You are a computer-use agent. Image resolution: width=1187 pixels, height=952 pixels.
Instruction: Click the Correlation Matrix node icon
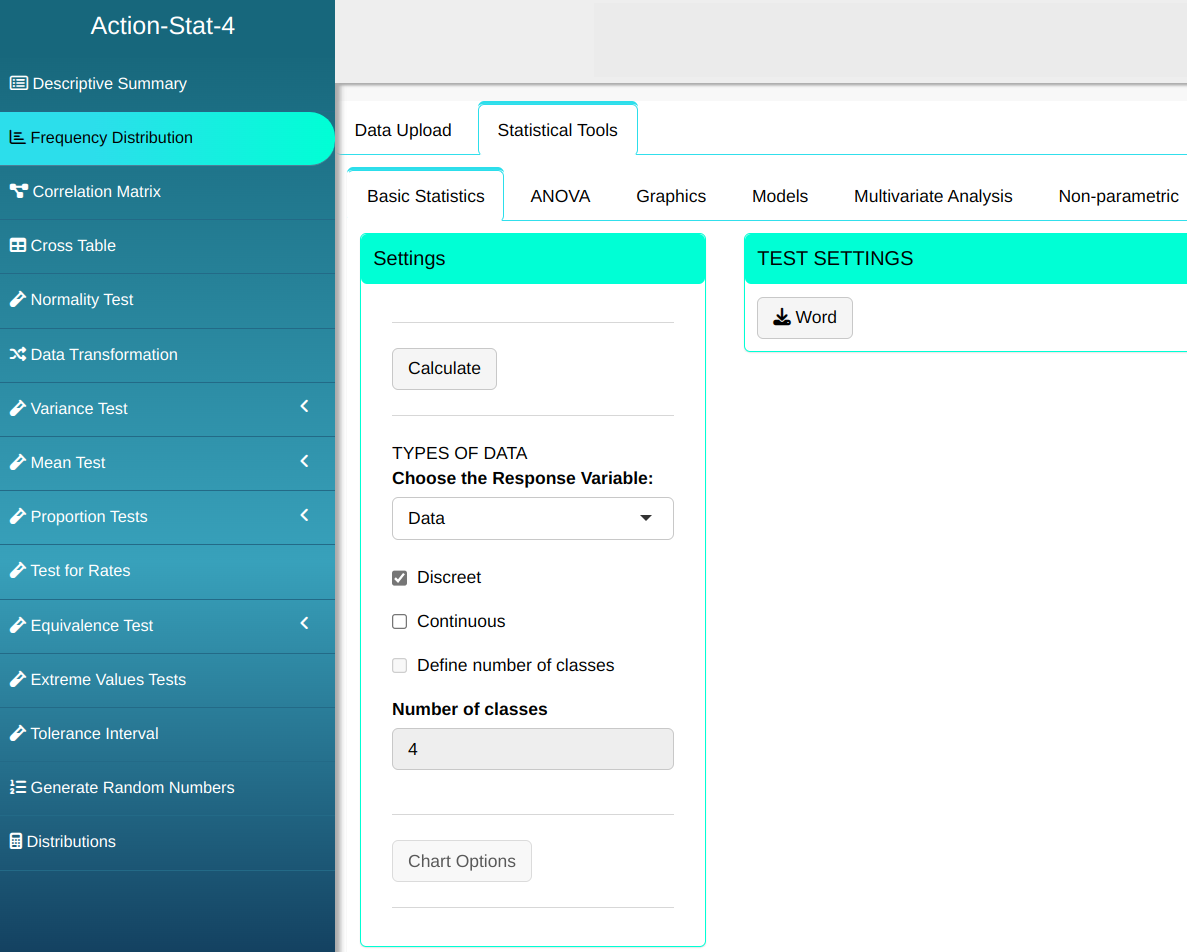(18, 192)
